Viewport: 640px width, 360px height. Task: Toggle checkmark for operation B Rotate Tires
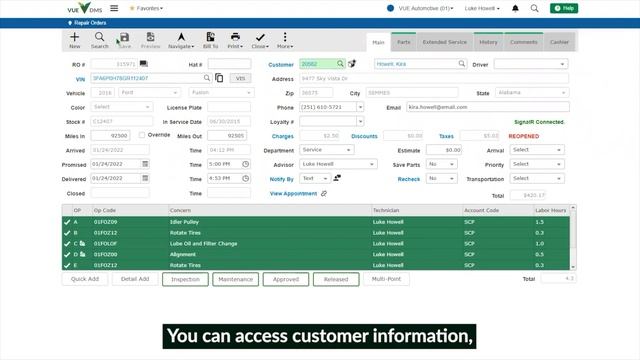67,233
